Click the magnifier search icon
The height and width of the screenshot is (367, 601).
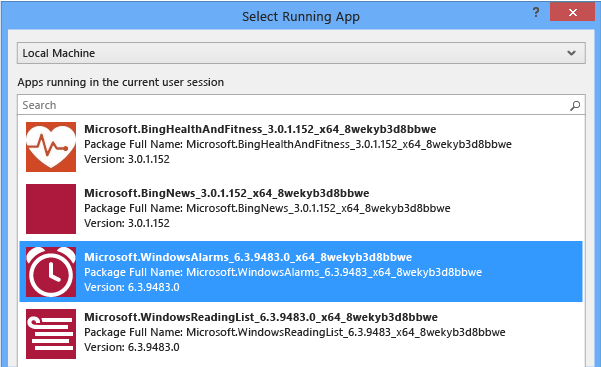575,105
